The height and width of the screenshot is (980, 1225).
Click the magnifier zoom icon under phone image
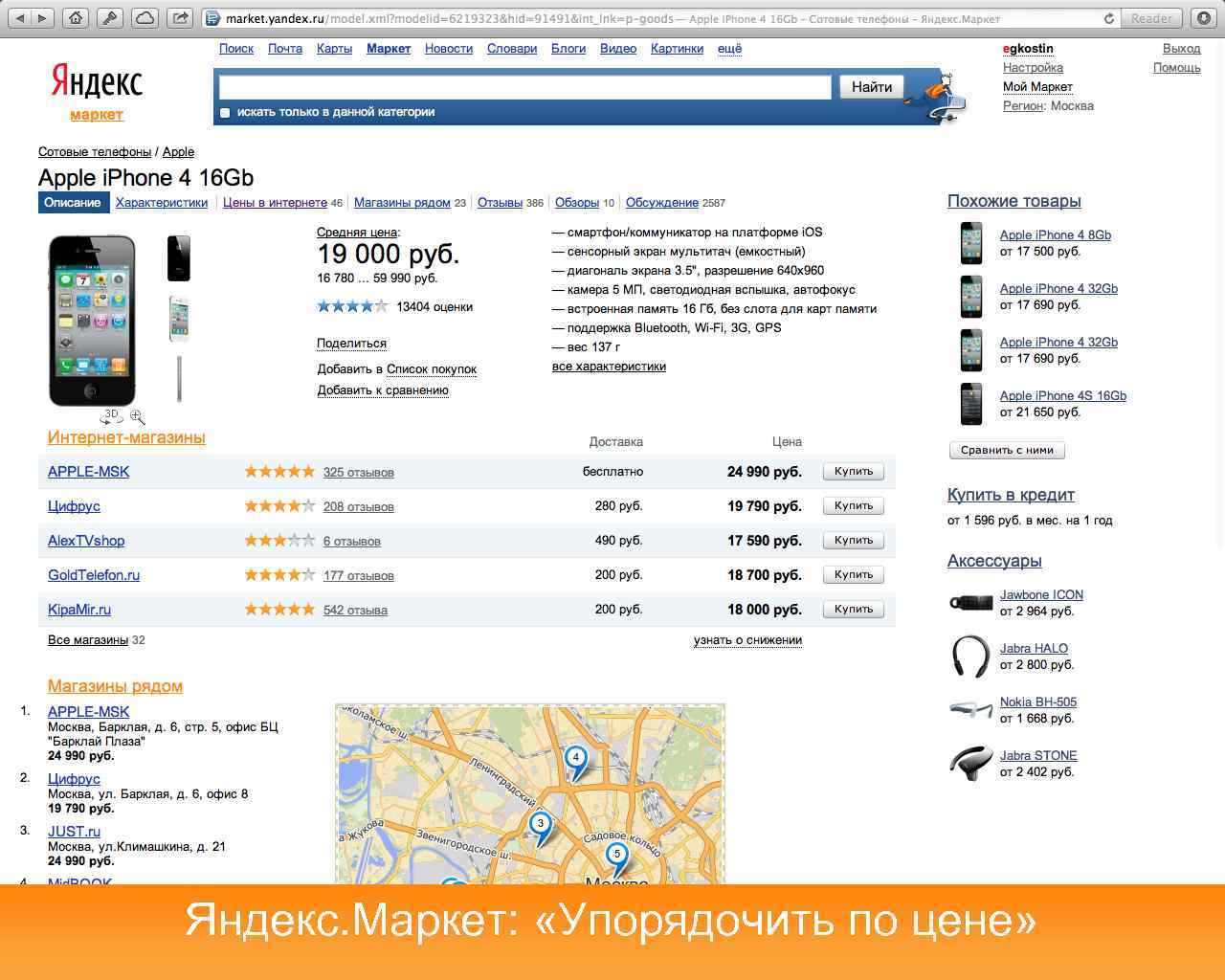click(x=138, y=416)
